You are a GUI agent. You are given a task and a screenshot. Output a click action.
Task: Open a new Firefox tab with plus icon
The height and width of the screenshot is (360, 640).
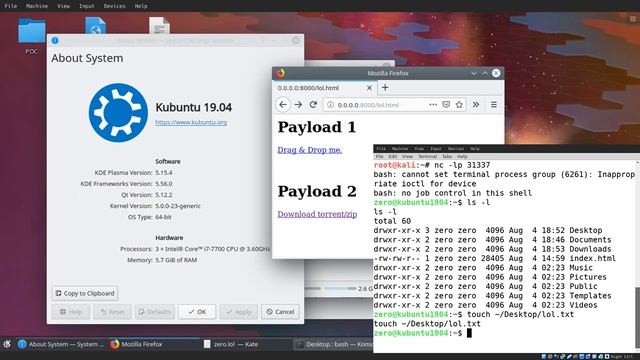coord(385,87)
